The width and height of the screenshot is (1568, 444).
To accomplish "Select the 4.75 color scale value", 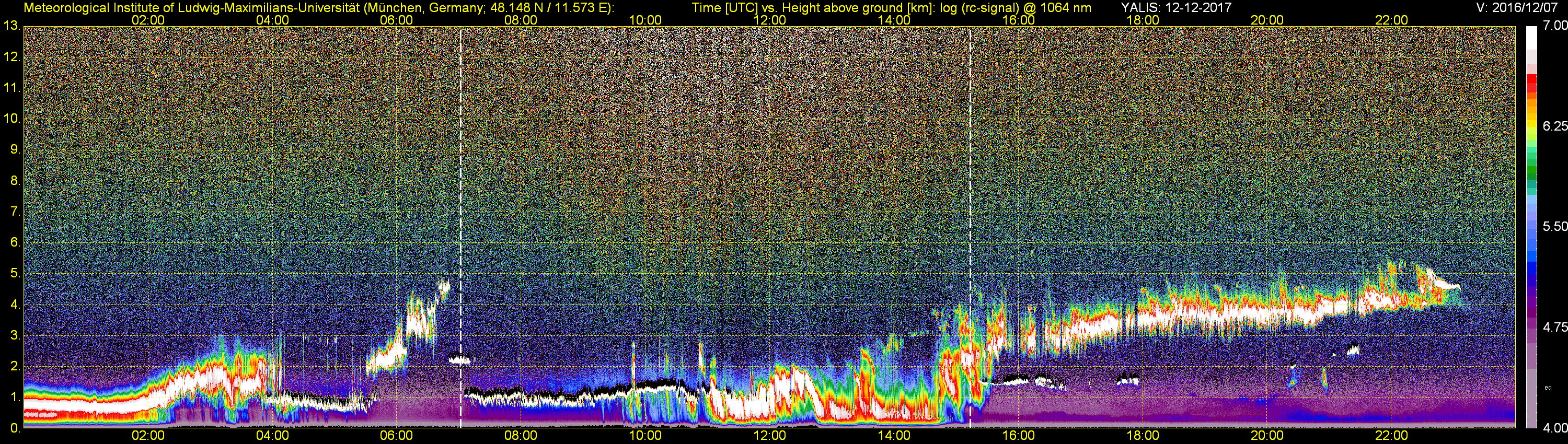I will pyautogui.click(x=1554, y=327).
